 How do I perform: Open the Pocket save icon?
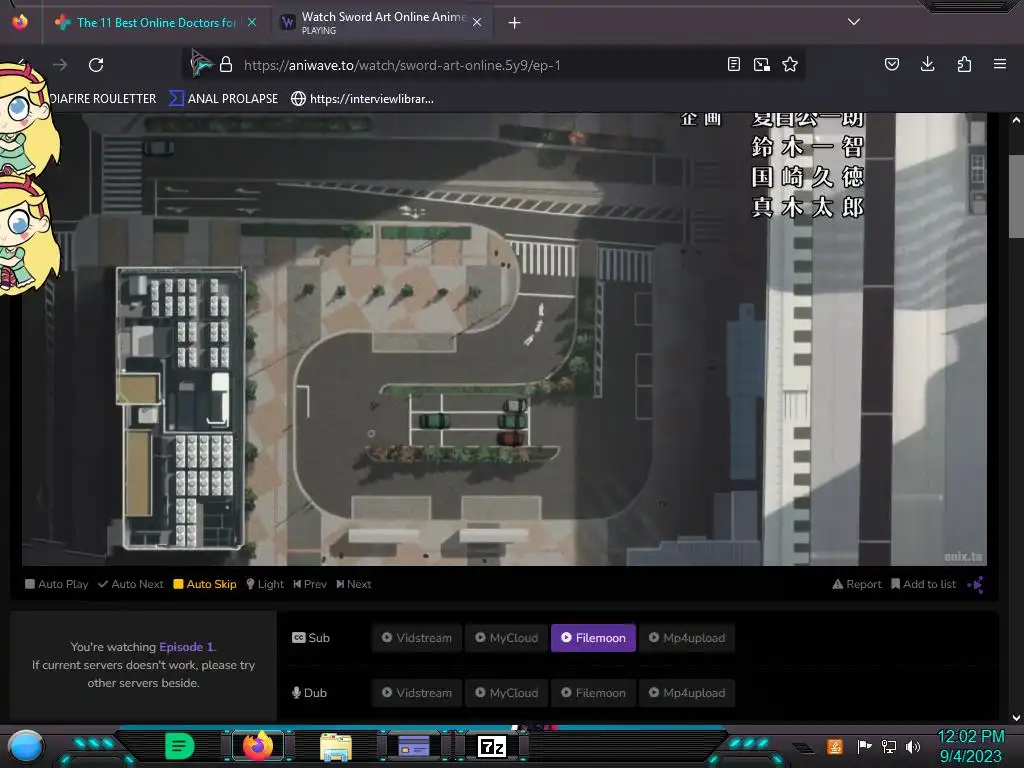(892, 64)
